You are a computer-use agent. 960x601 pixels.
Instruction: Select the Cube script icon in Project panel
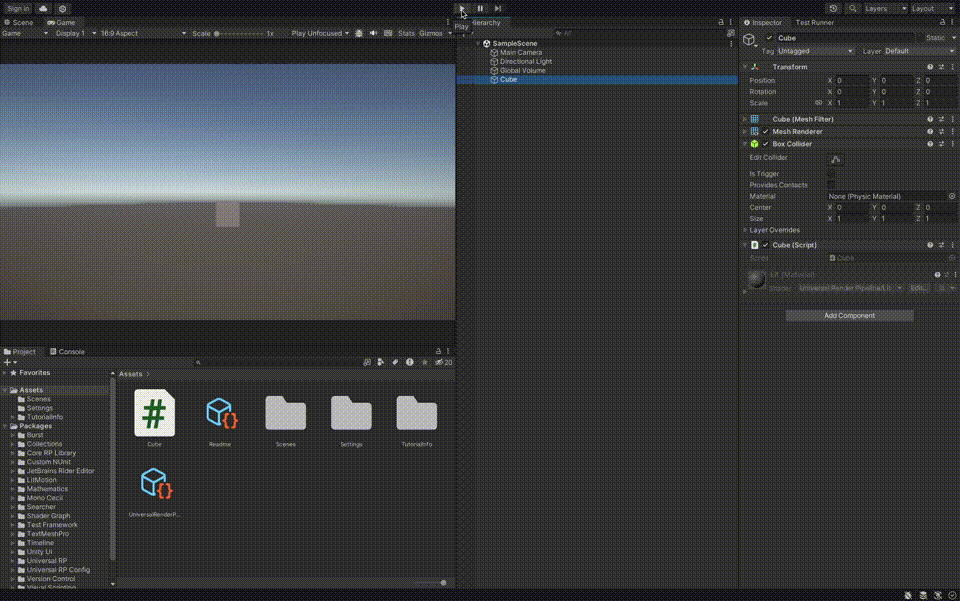[x=154, y=412]
